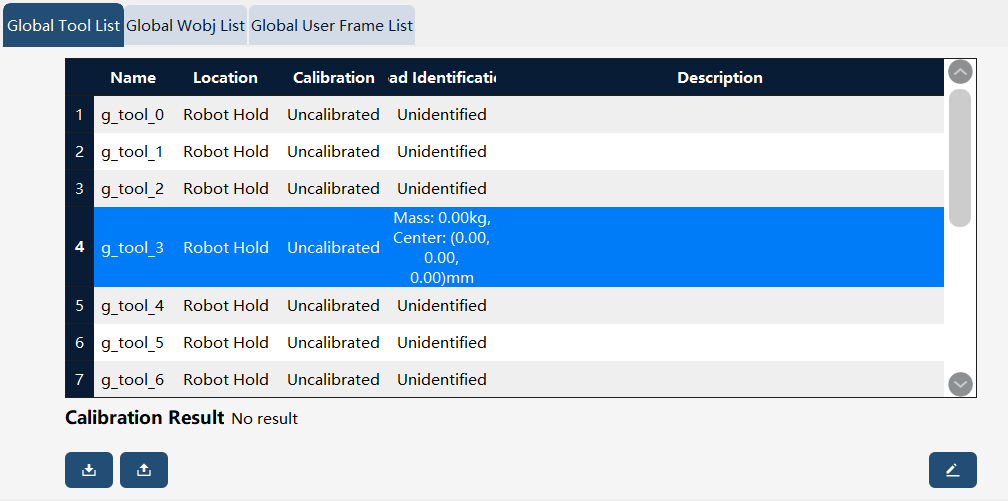This screenshot has height=501, width=1008.
Task: Click the Calibration column header
Action: 334,78
